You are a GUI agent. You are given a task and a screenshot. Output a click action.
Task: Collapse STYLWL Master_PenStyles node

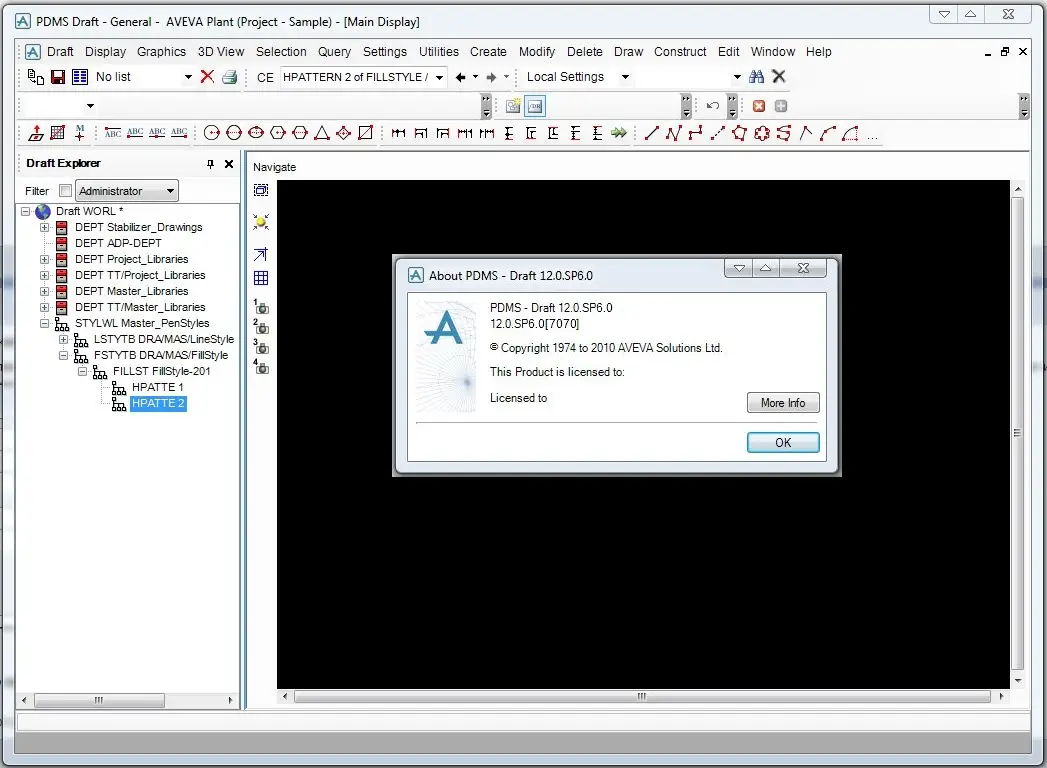[x=45, y=323]
